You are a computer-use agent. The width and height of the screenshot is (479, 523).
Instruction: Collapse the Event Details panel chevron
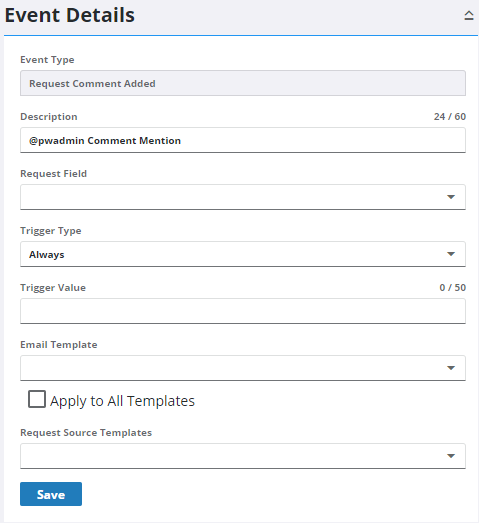(469, 15)
